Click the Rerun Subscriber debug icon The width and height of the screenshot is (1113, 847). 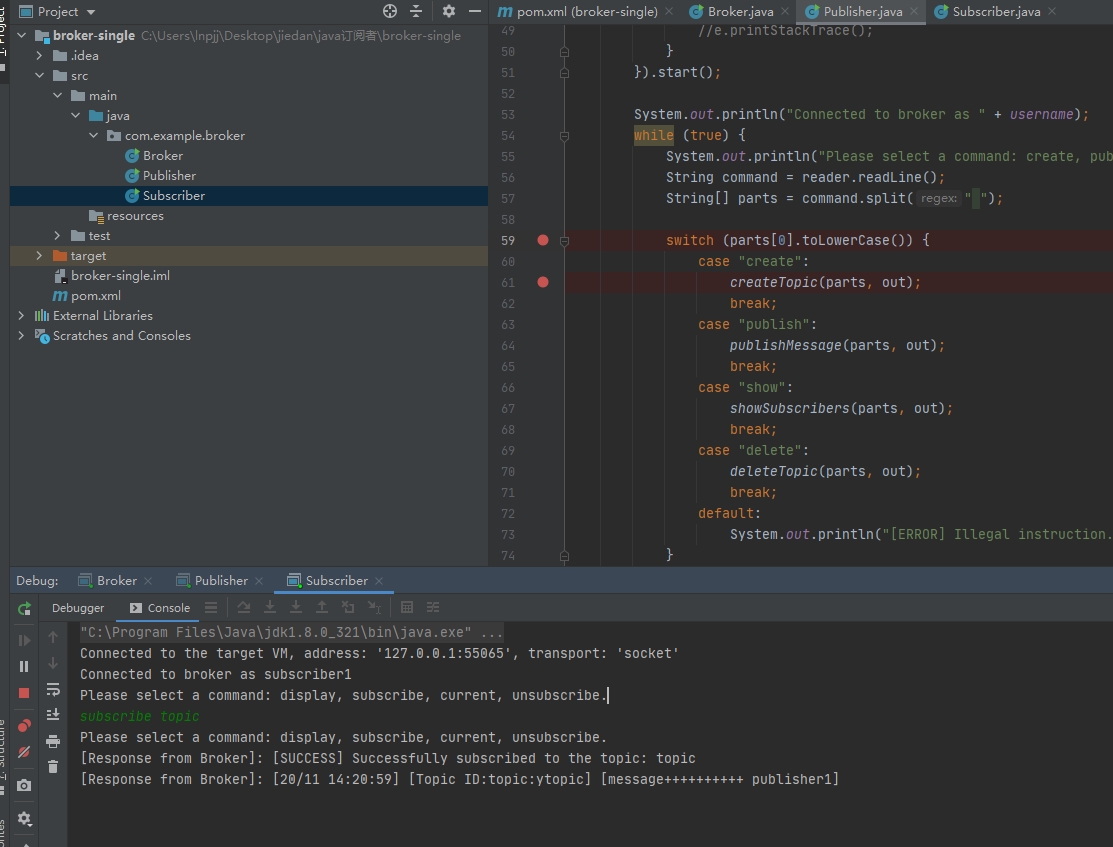tap(25, 608)
